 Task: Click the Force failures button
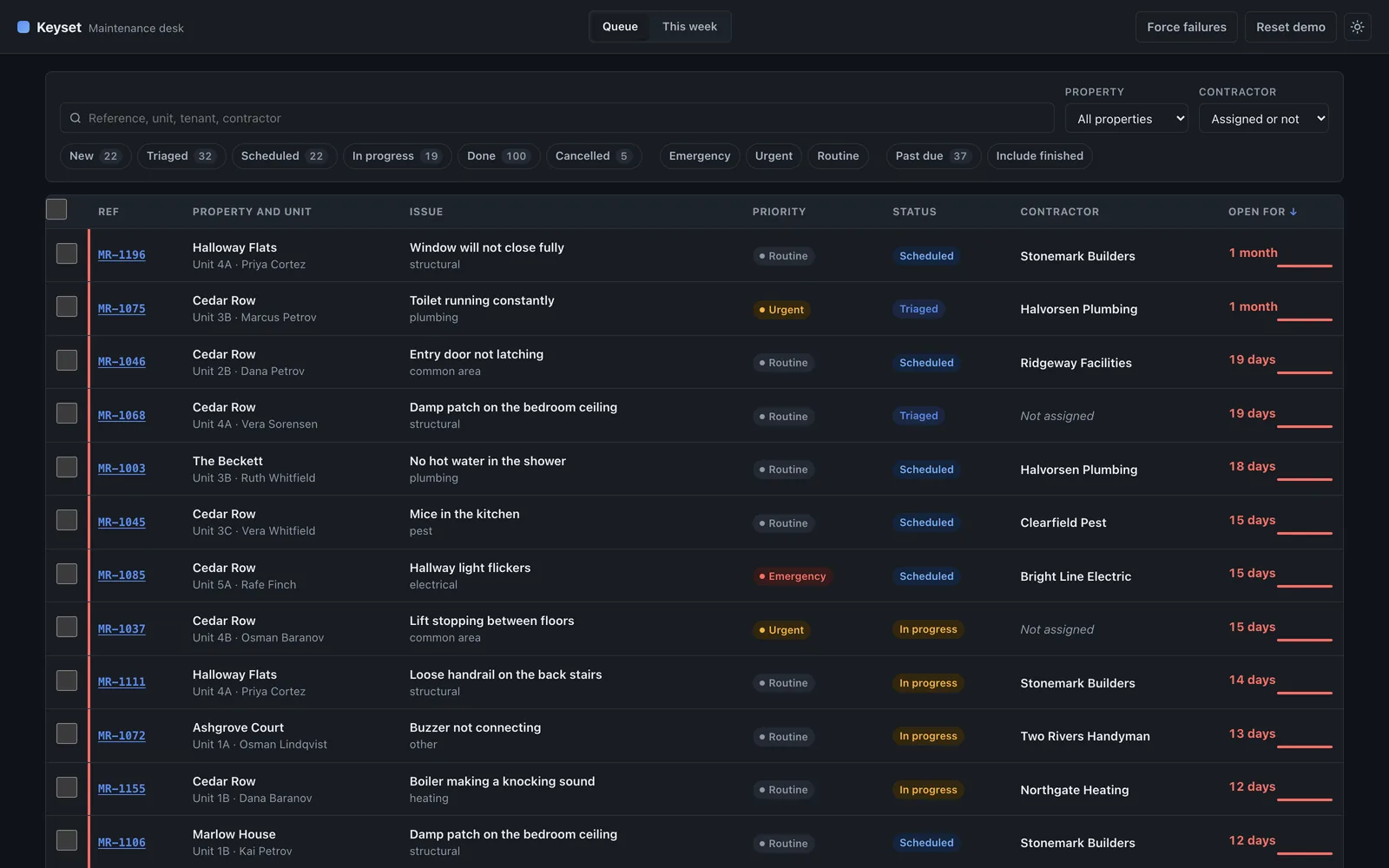[1187, 27]
